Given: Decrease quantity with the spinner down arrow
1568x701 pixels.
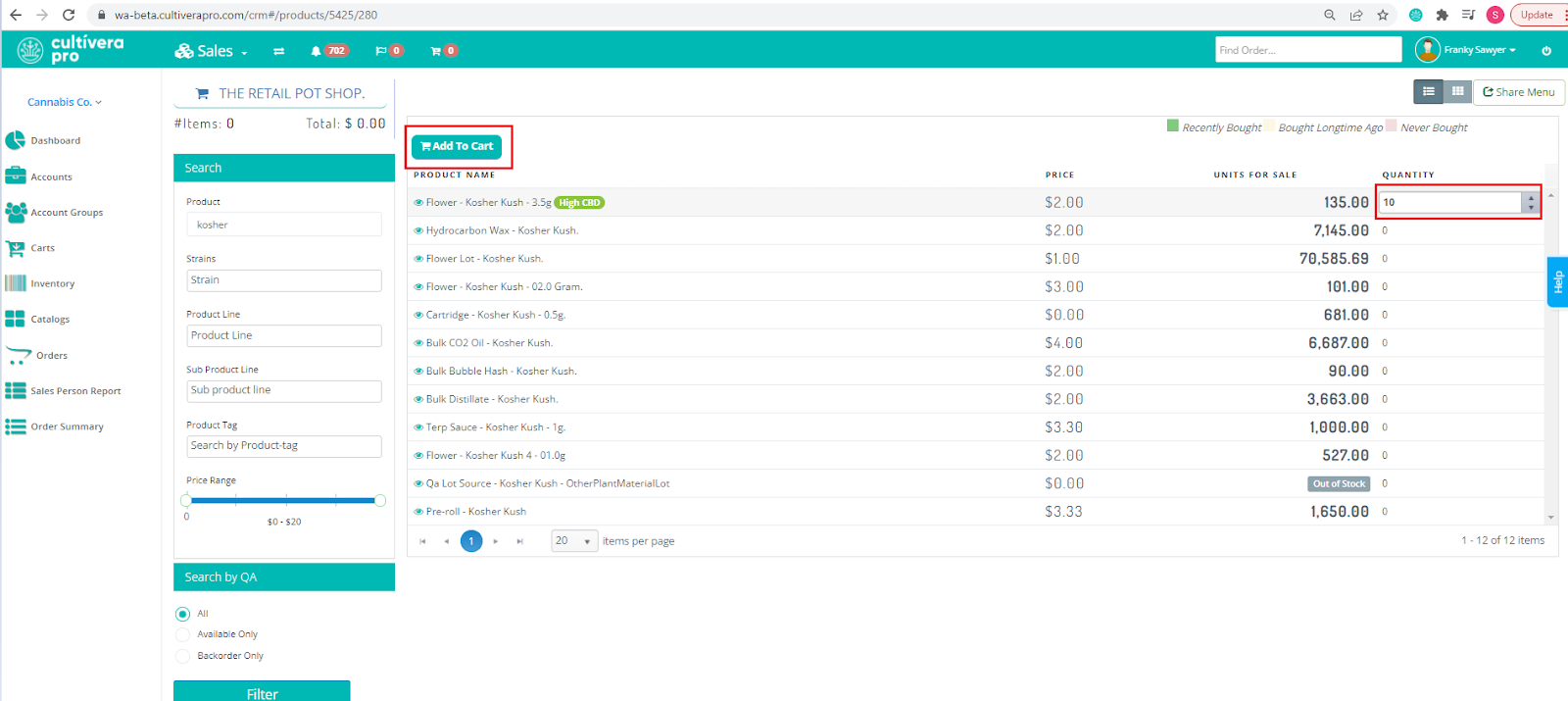Looking at the screenshot, I should click(1531, 208).
